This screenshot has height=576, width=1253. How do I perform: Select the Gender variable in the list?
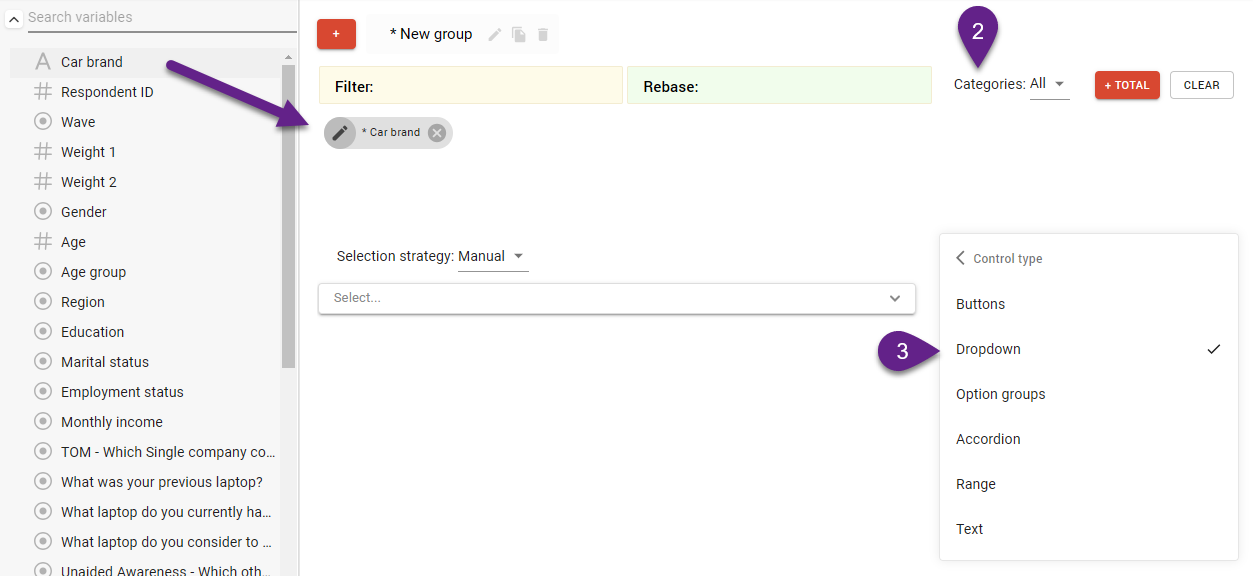(x=84, y=212)
